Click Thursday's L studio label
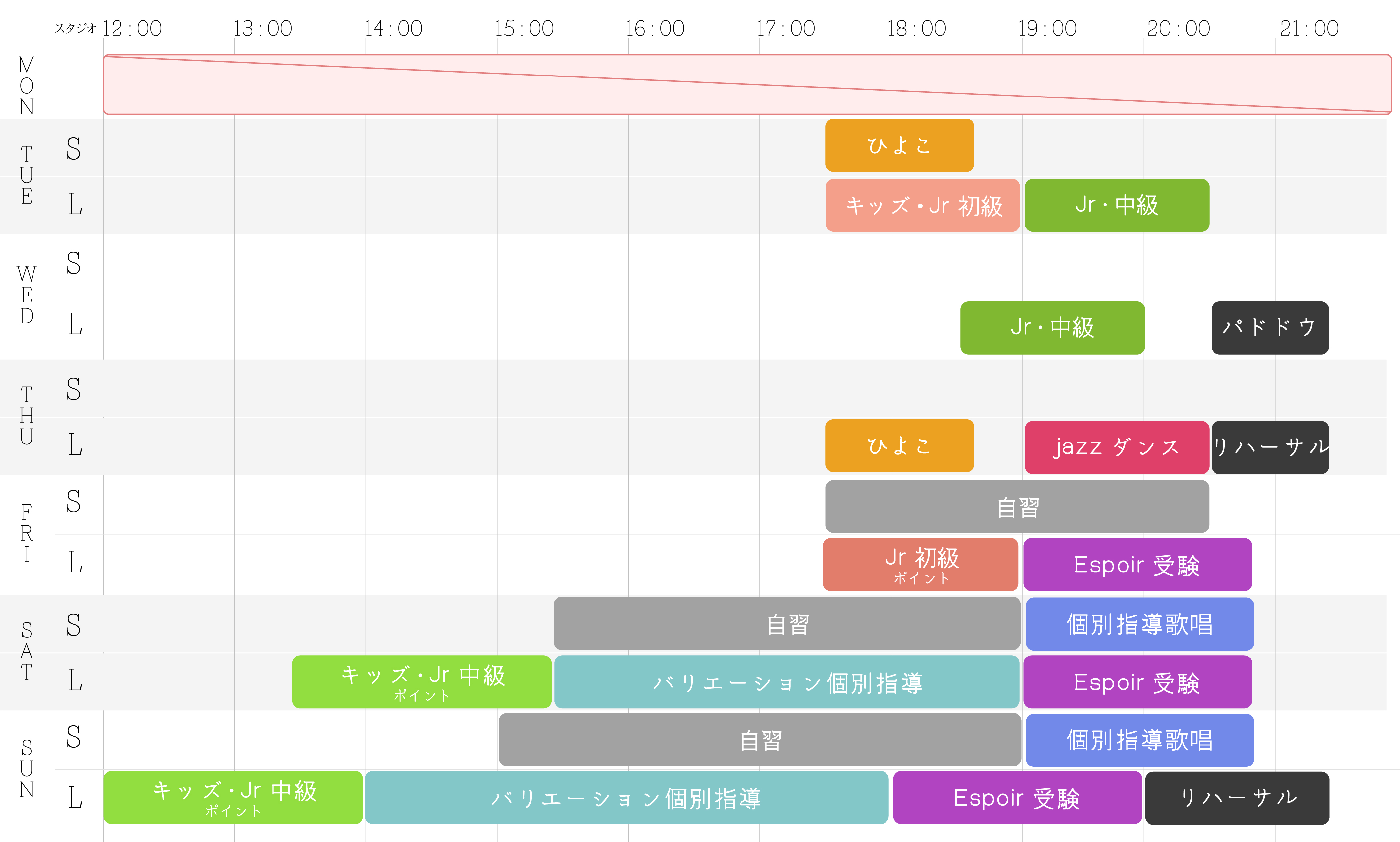This screenshot has height=842, width=1400. click(x=75, y=445)
